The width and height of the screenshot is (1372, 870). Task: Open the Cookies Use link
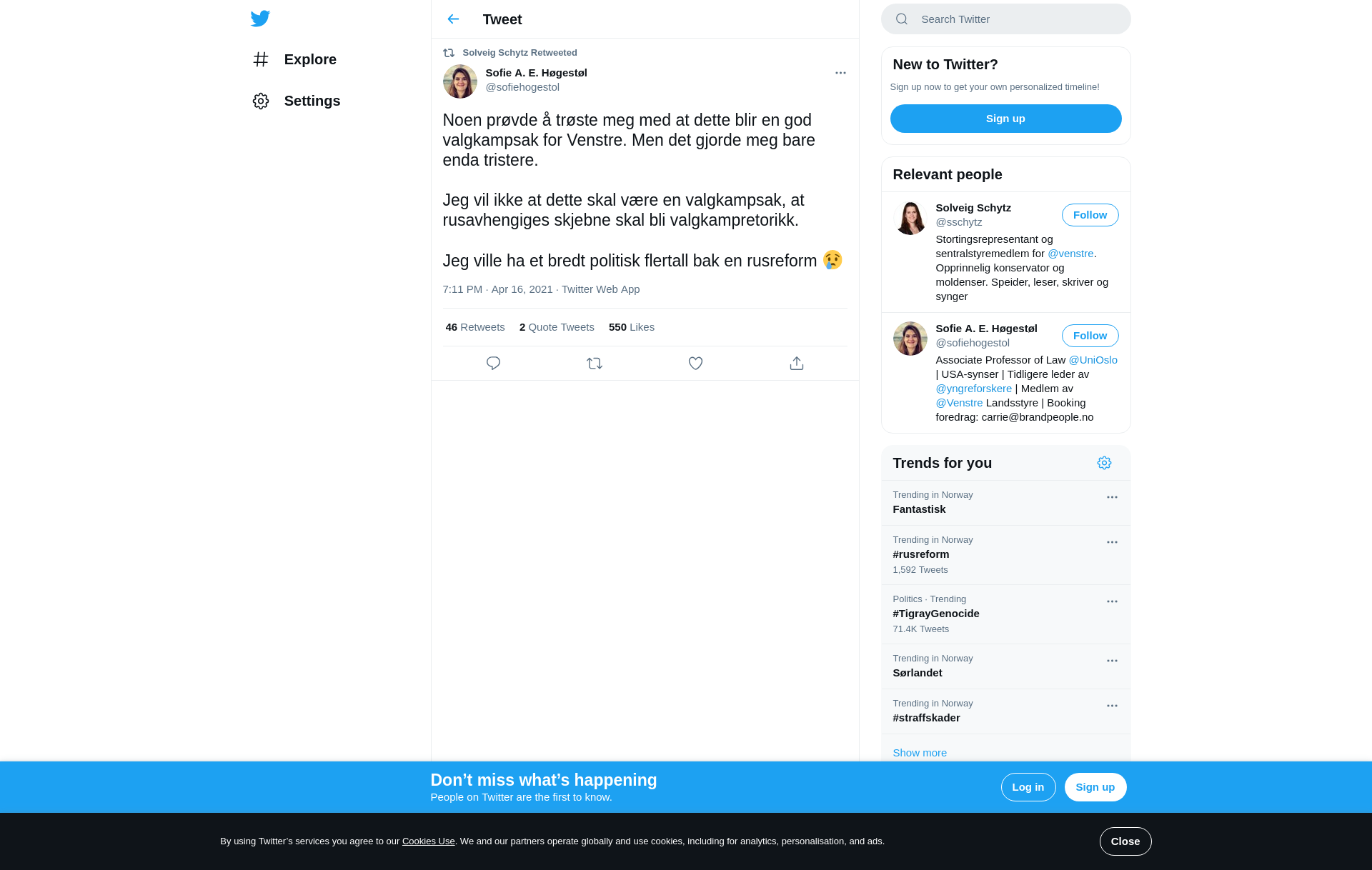pos(428,841)
